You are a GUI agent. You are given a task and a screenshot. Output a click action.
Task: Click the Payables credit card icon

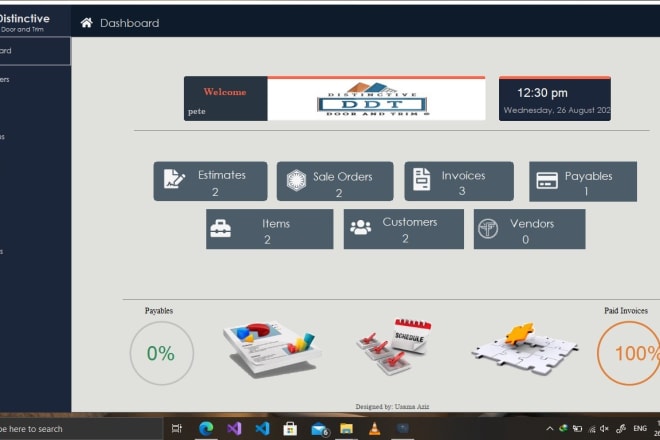point(547,181)
